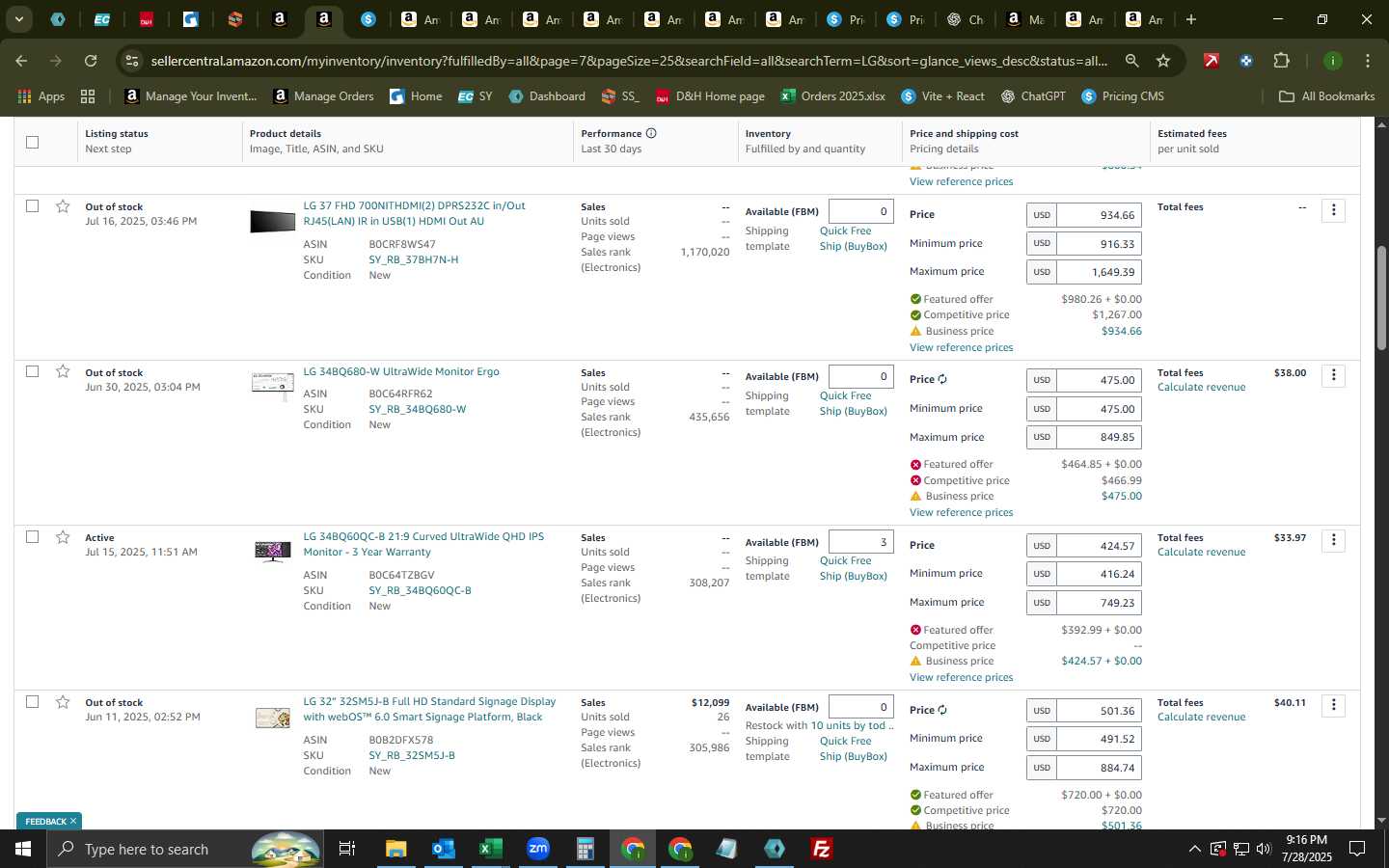The width and height of the screenshot is (1389, 868).
Task: Open Excel from the Windows taskbar
Action: click(x=490, y=849)
